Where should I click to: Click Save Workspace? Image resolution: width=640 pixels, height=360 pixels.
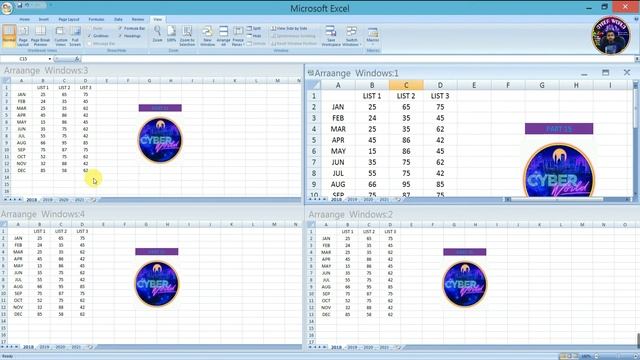pos(331,36)
